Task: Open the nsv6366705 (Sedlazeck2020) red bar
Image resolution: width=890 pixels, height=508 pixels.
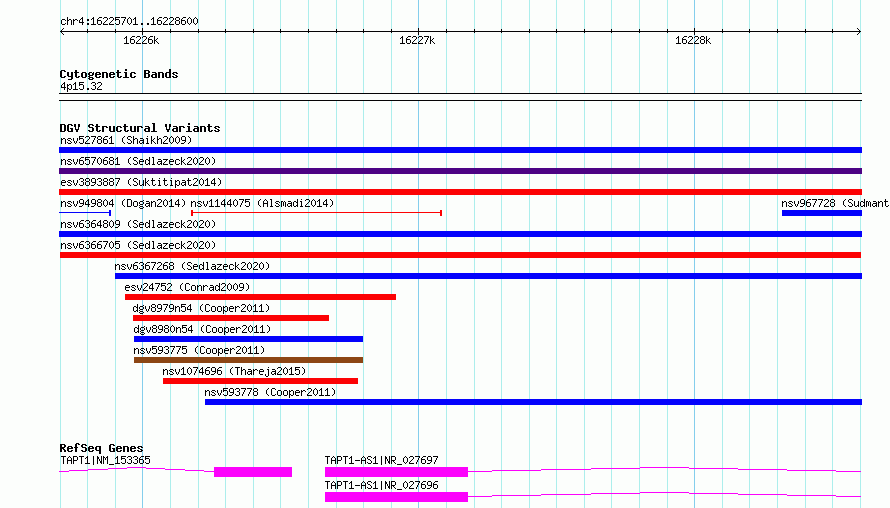Action: (x=460, y=255)
